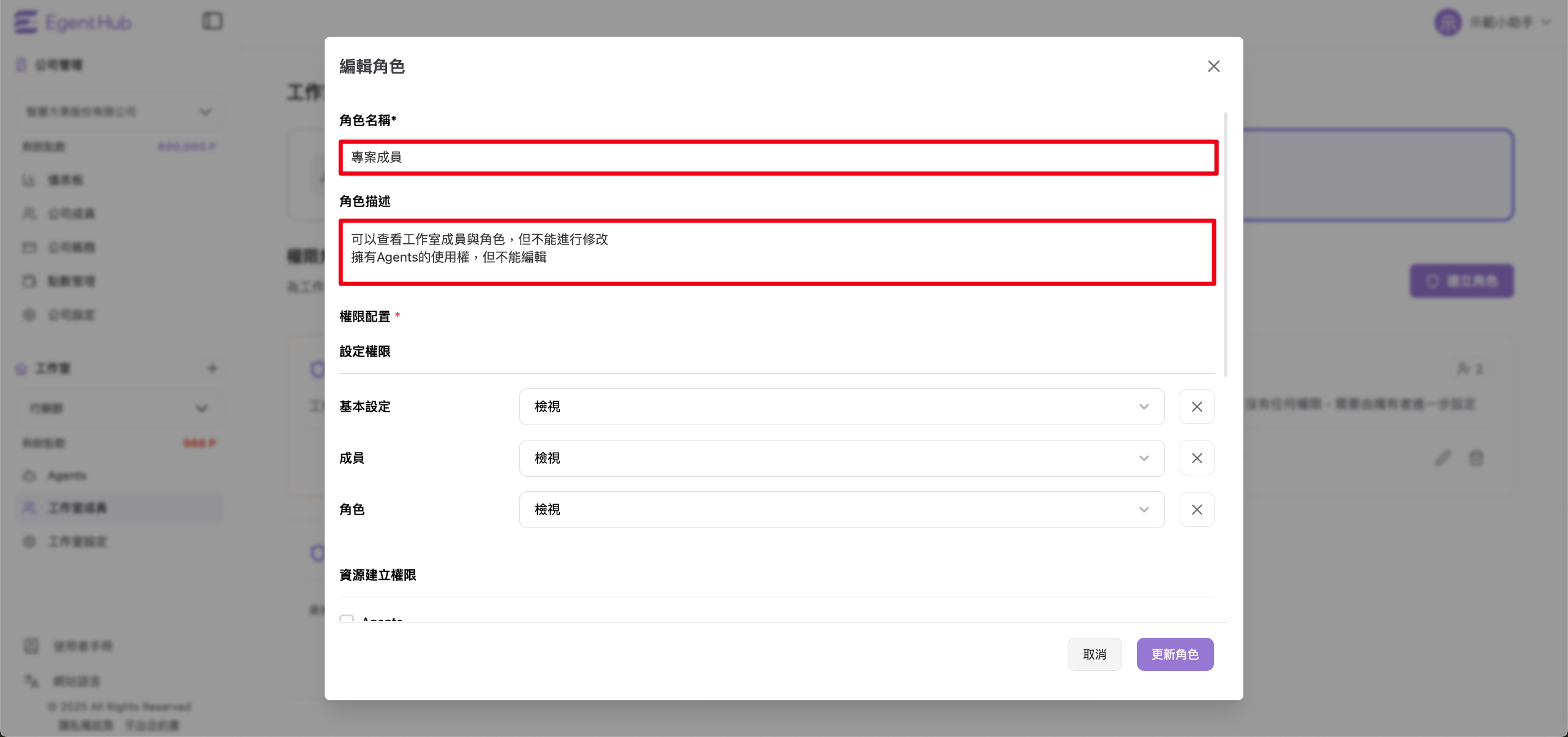Viewport: 1568px width, 737px height.
Task: Open the 成員 permission dropdown
Action: [841, 458]
